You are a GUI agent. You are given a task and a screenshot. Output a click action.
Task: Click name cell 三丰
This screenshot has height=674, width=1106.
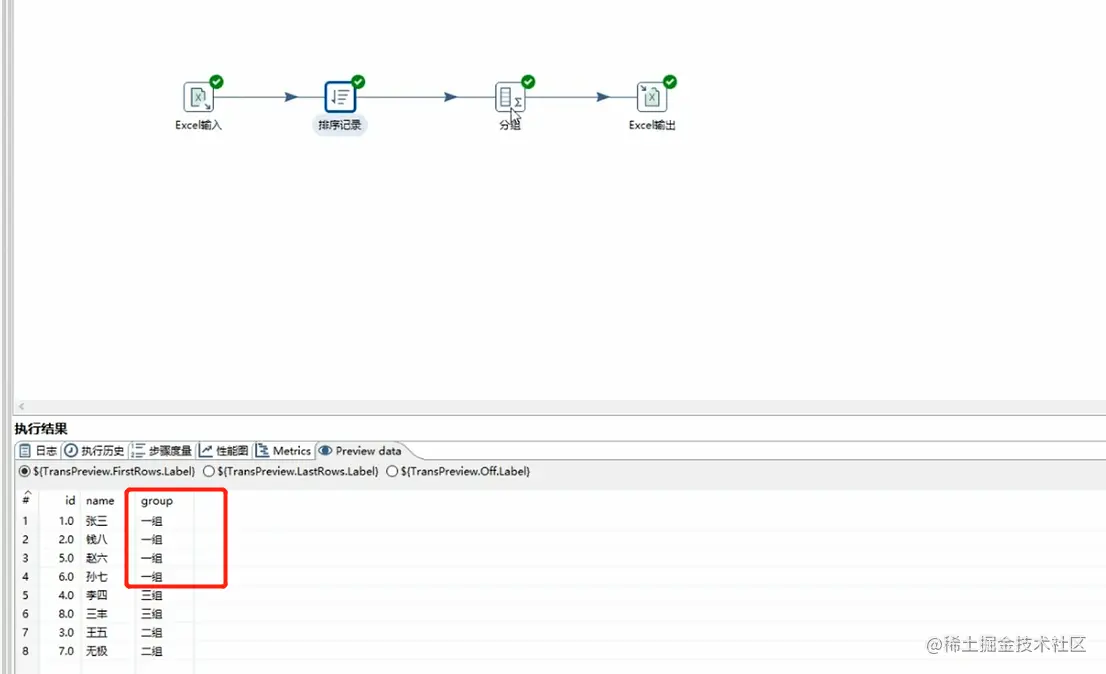[97, 614]
